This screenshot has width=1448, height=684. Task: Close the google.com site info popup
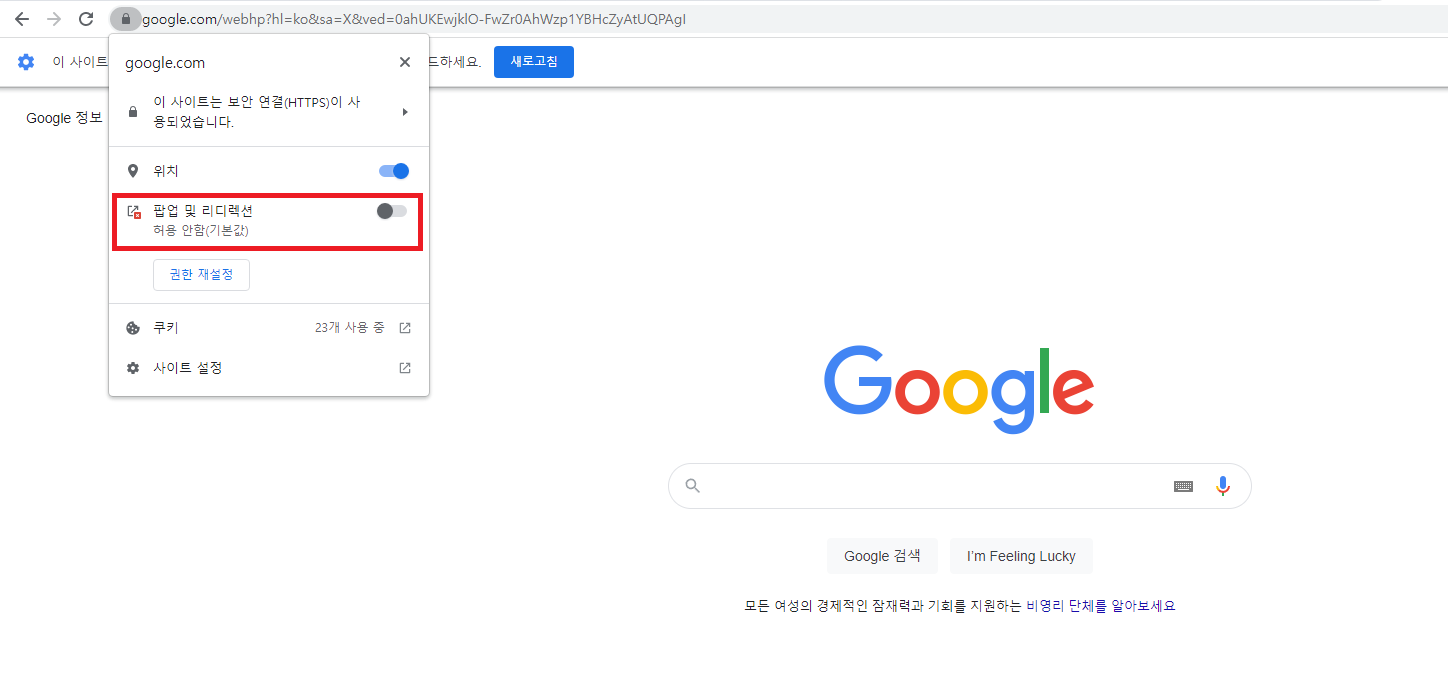coord(405,62)
